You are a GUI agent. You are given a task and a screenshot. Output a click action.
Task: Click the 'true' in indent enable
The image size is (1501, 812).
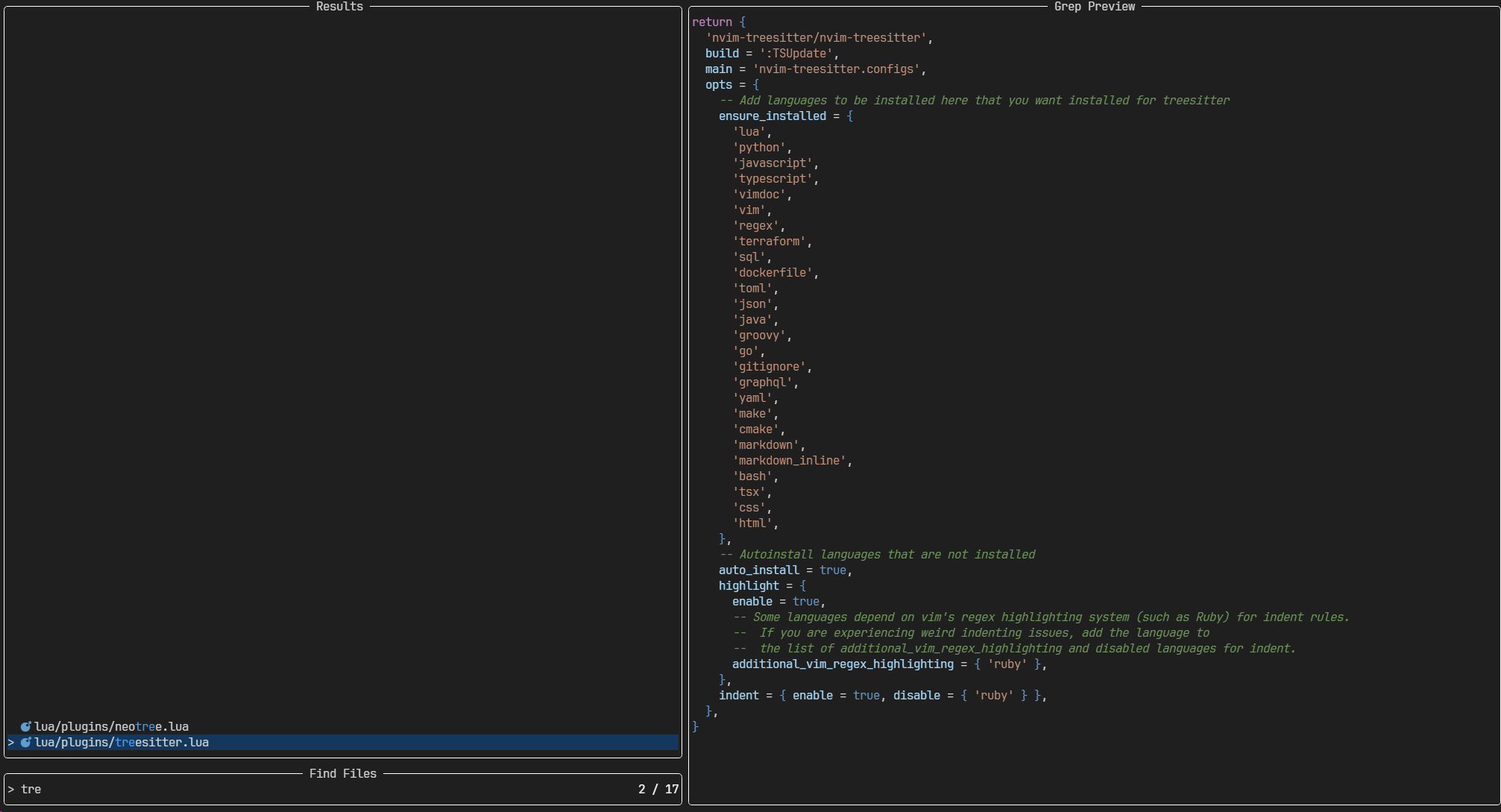866,696
